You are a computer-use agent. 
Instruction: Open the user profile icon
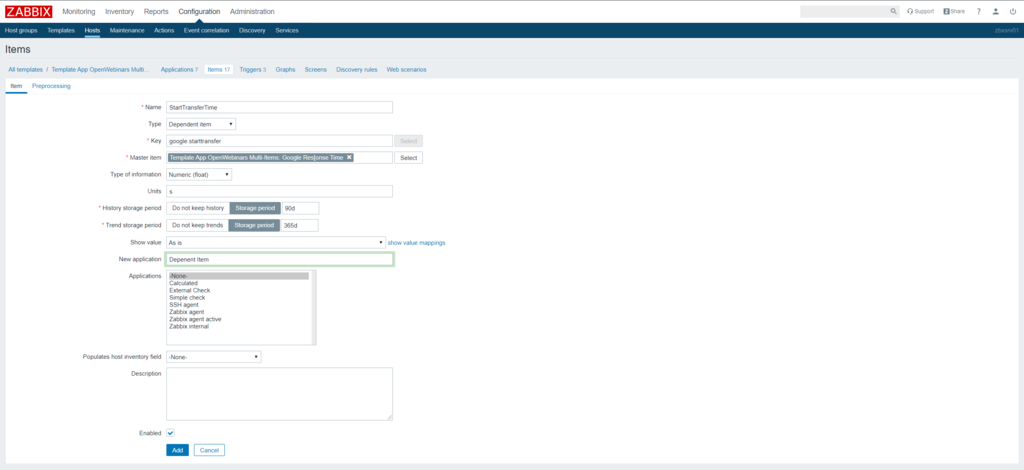pyautogui.click(x=995, y=11)
